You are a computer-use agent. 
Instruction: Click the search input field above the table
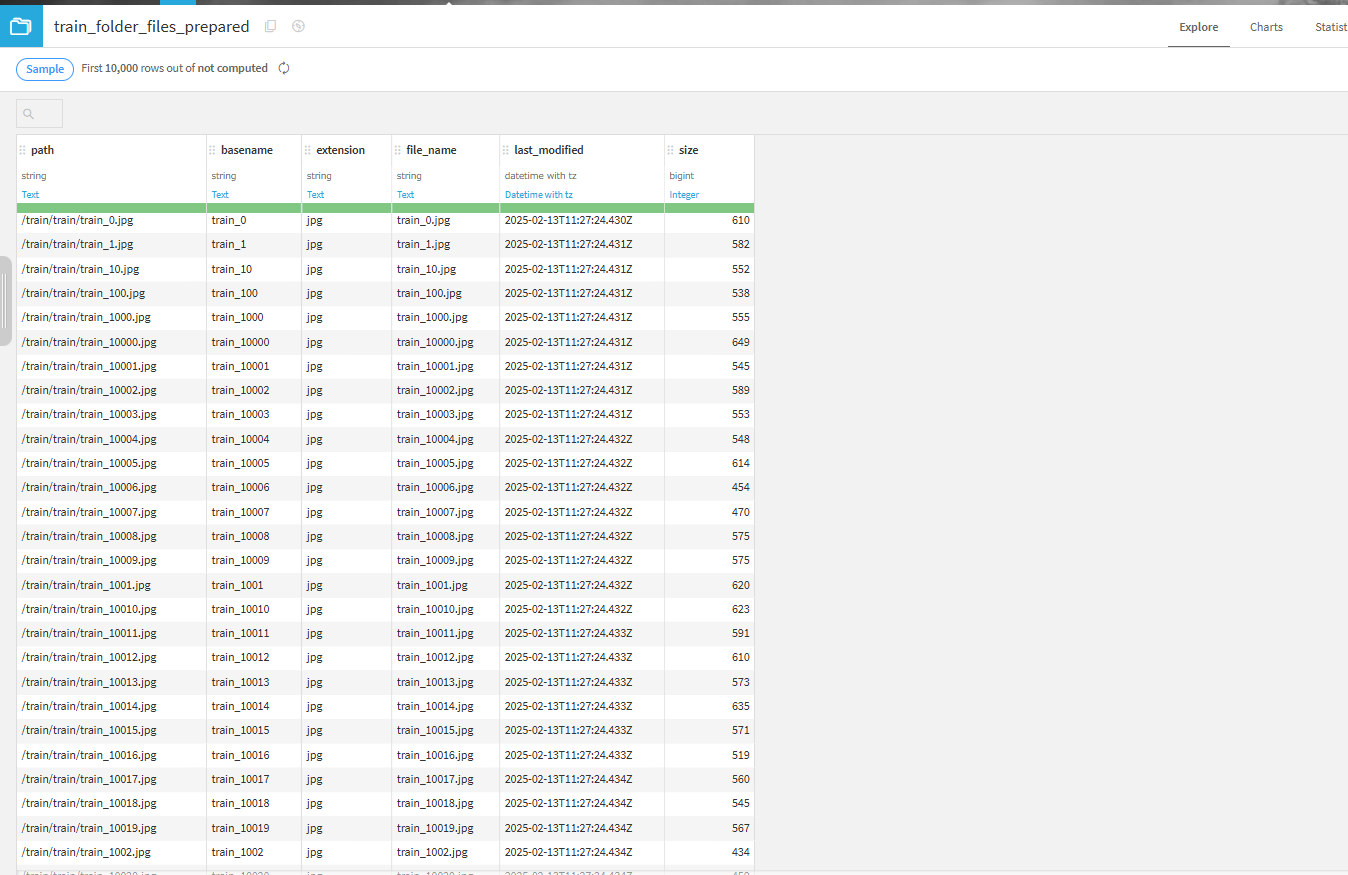[40, 113]
